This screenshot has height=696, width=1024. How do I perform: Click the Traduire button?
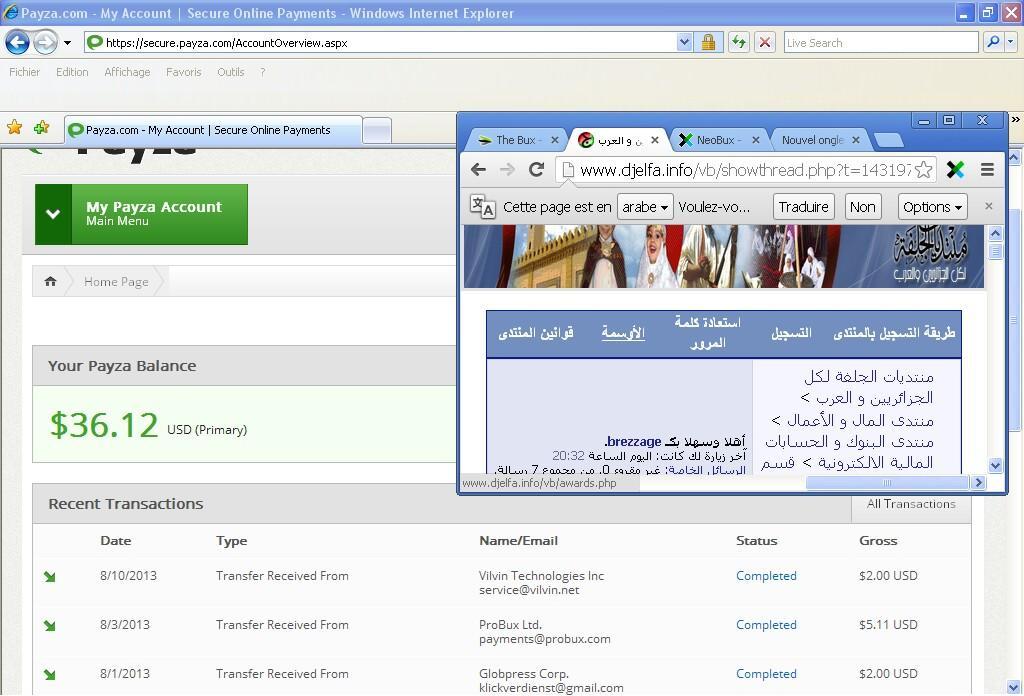click(x=803, y=207)
